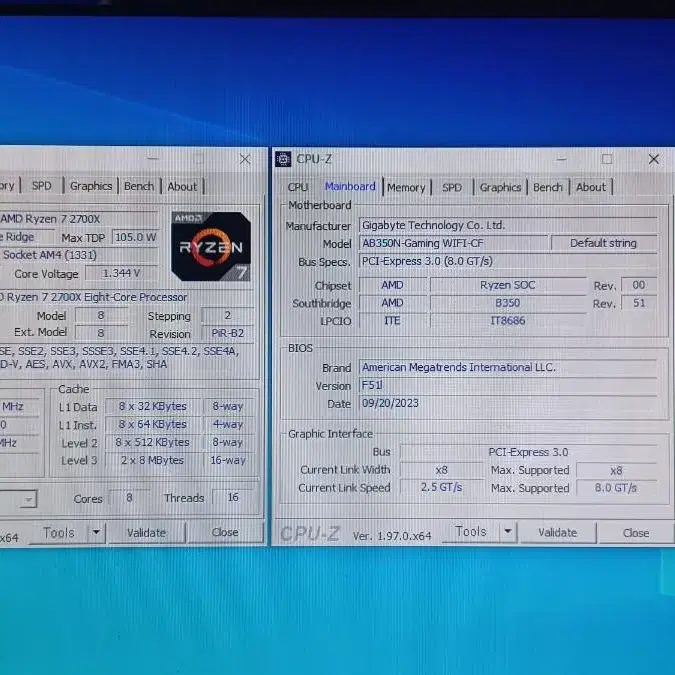The height and width of the screenshot is (675, 675).
Task: Click the Ryzen SOC chipset value
Action: tap(508, 285)
